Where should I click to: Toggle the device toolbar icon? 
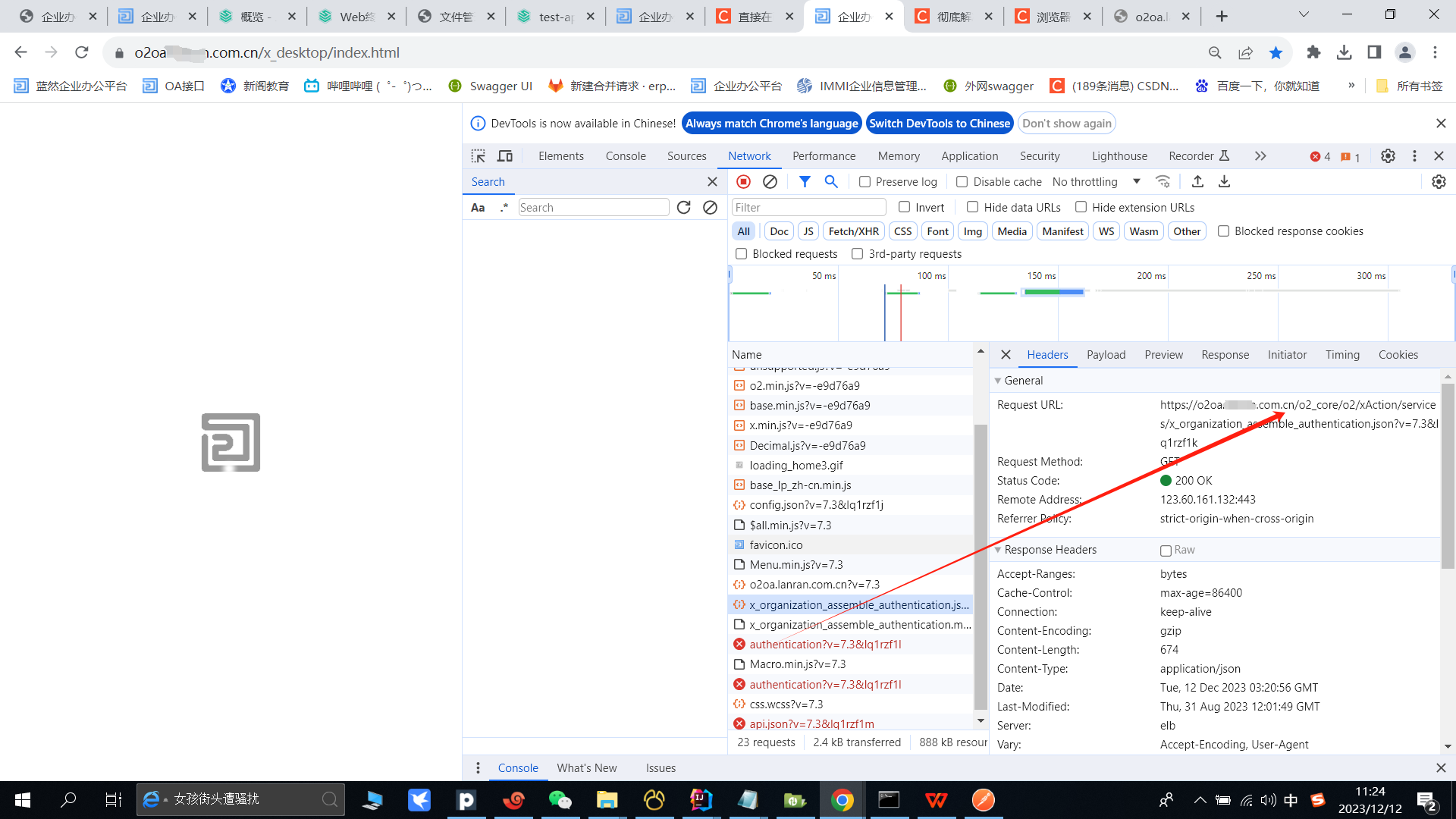coord(505,156)
